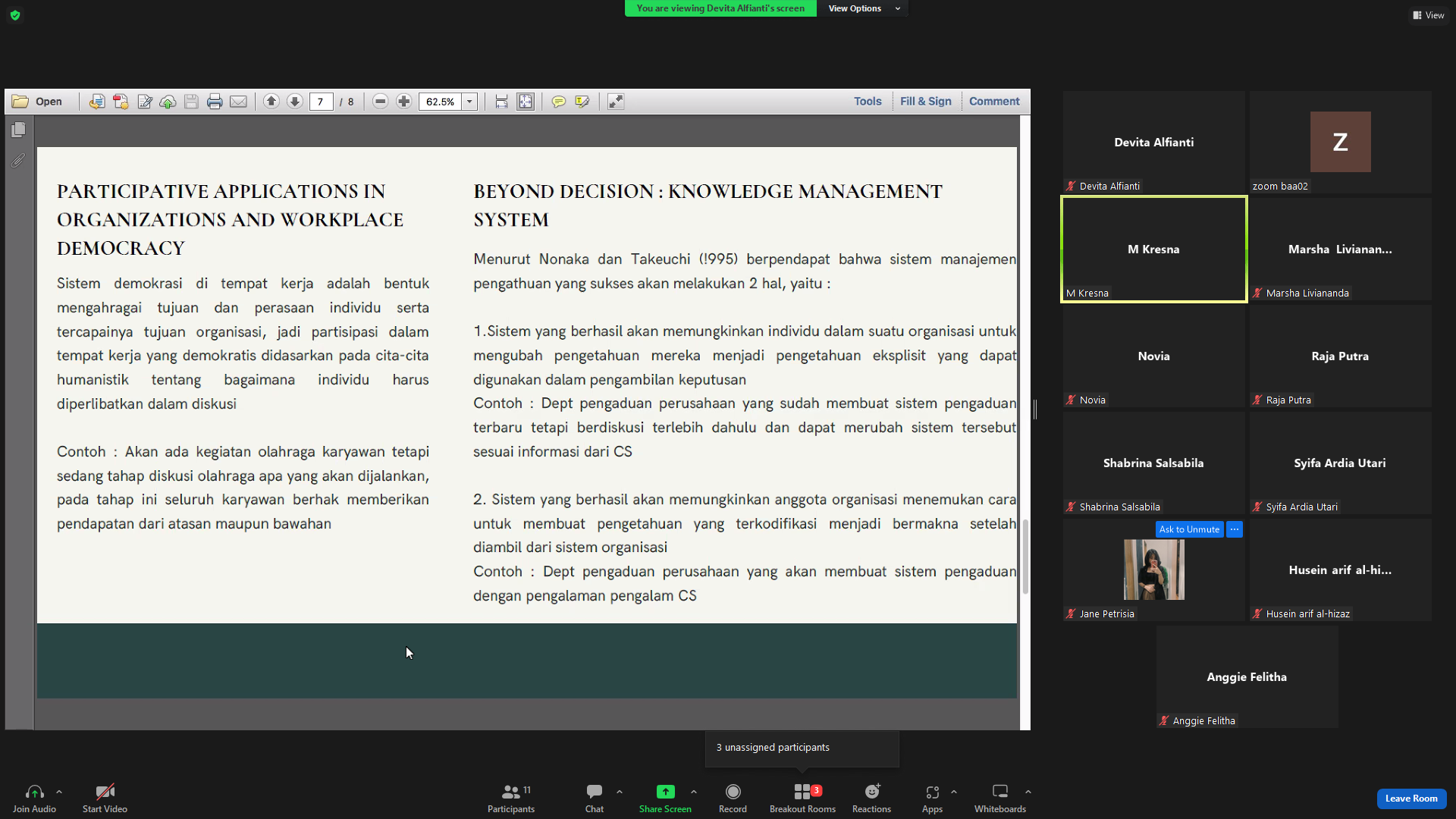Toggle Join Audio
The image size is (1456, 819).
pyautogui.click(x=34, y=798)
